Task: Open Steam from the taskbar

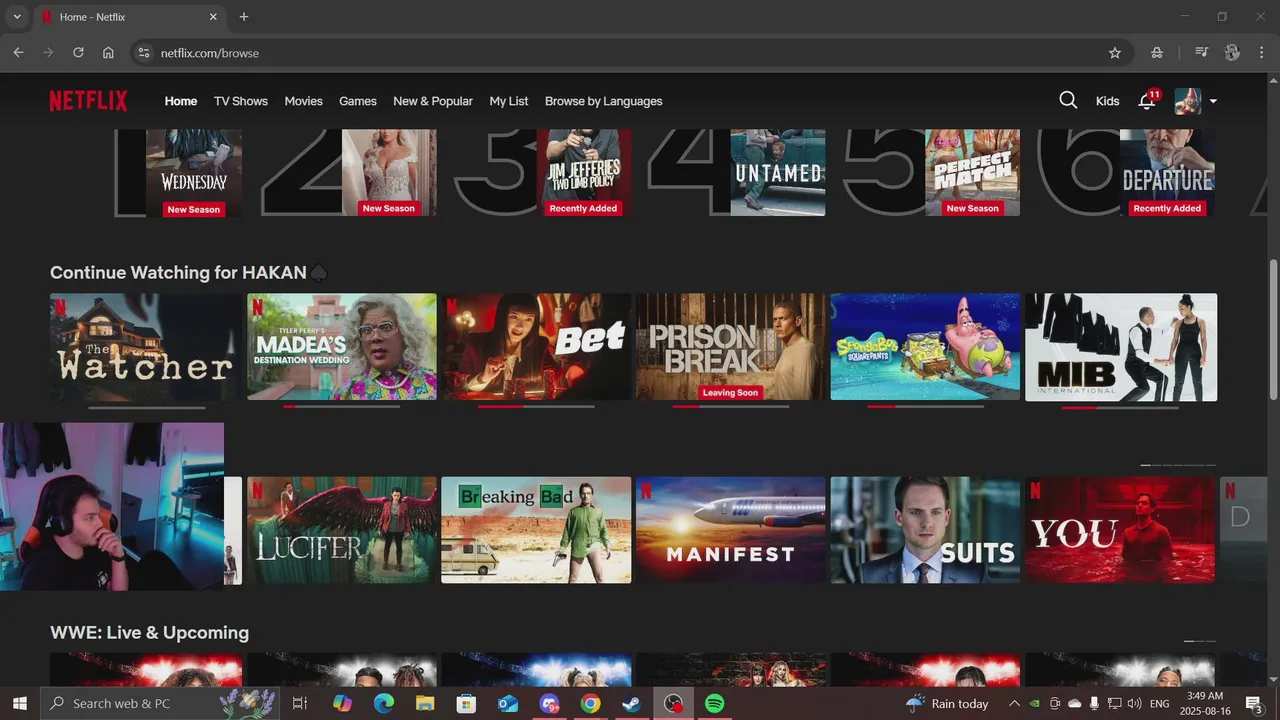Action: click(631, 703)
